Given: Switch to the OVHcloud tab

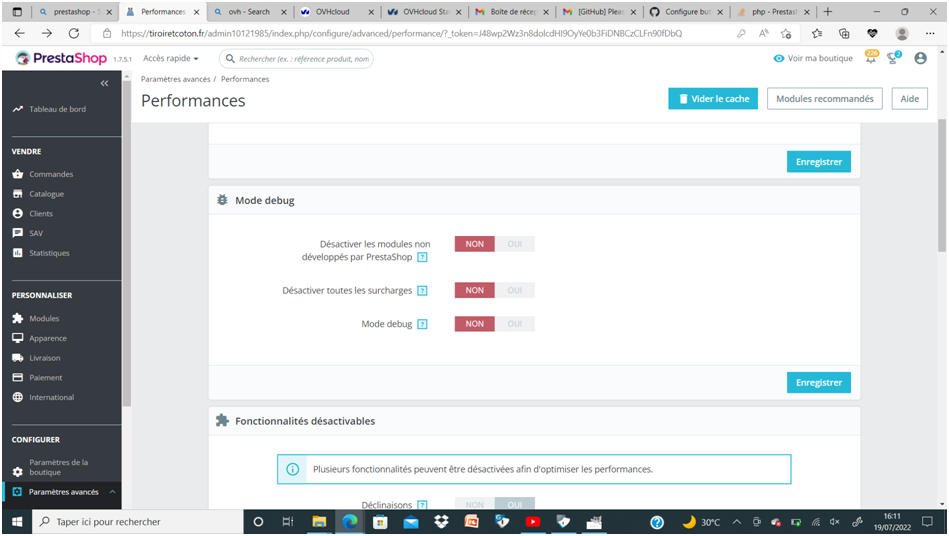Looking at the screenshot, I should (x=338, y=11).
